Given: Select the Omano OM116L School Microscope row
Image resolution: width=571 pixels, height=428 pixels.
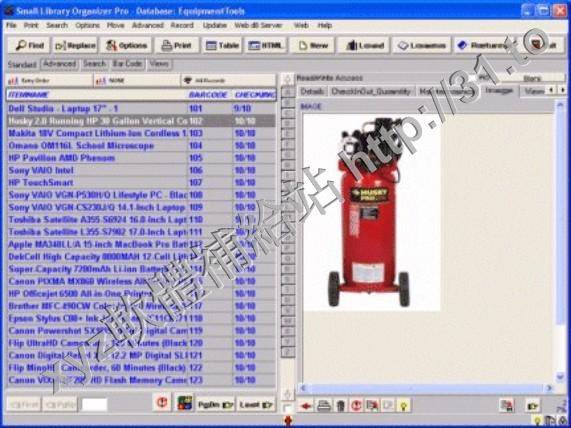Looking at the screenshot, I should pyautogui.click(x=141, y=146).
